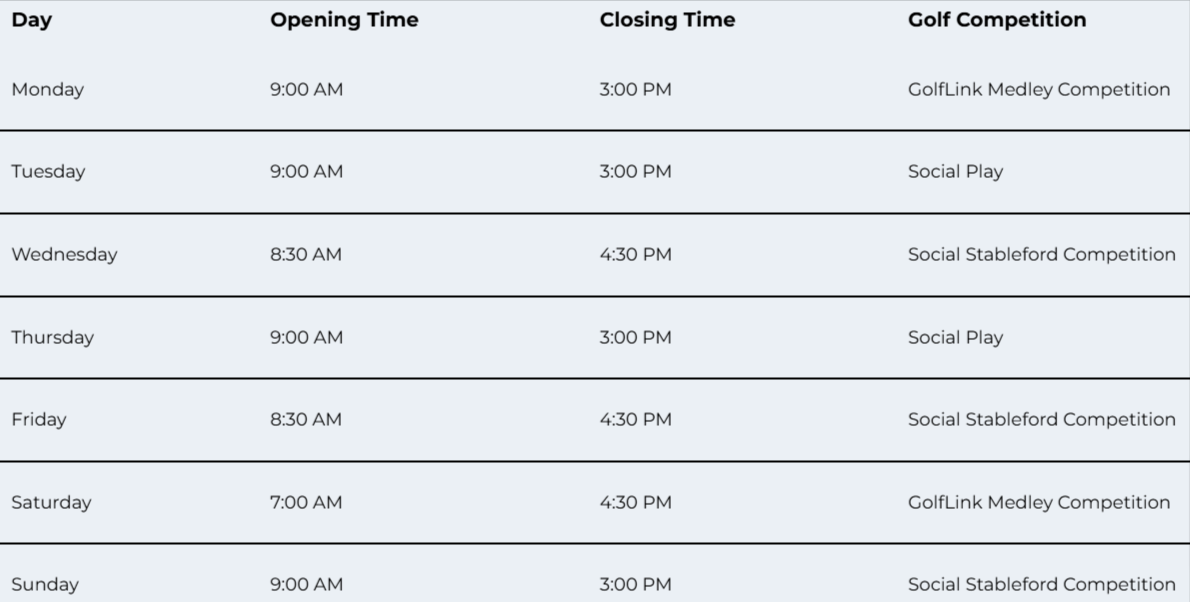Click Friday's 4:30 PM closing time

coord(635,419)
